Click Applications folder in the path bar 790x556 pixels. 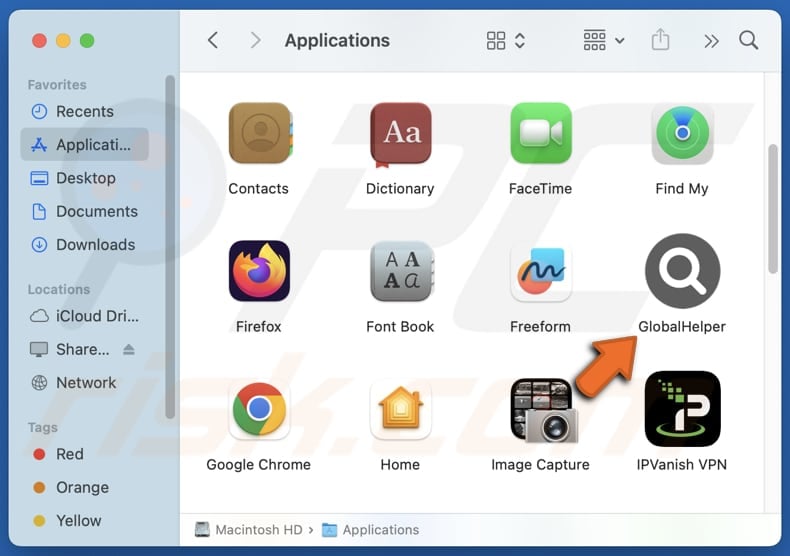point(370,530)
